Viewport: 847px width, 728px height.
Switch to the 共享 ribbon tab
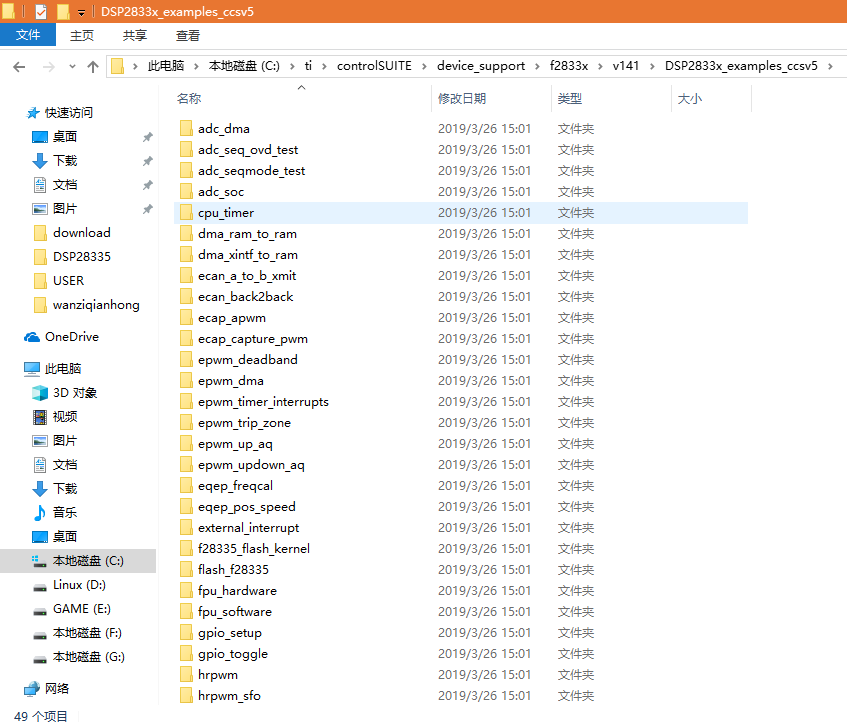click(135, 36)
